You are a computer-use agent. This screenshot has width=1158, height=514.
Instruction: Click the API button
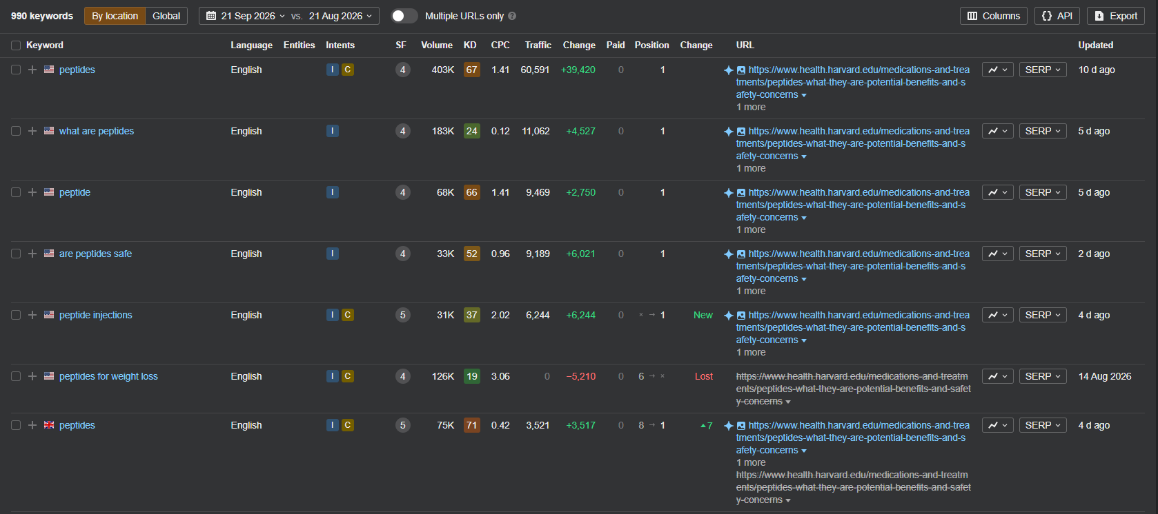coord(1057,16)
